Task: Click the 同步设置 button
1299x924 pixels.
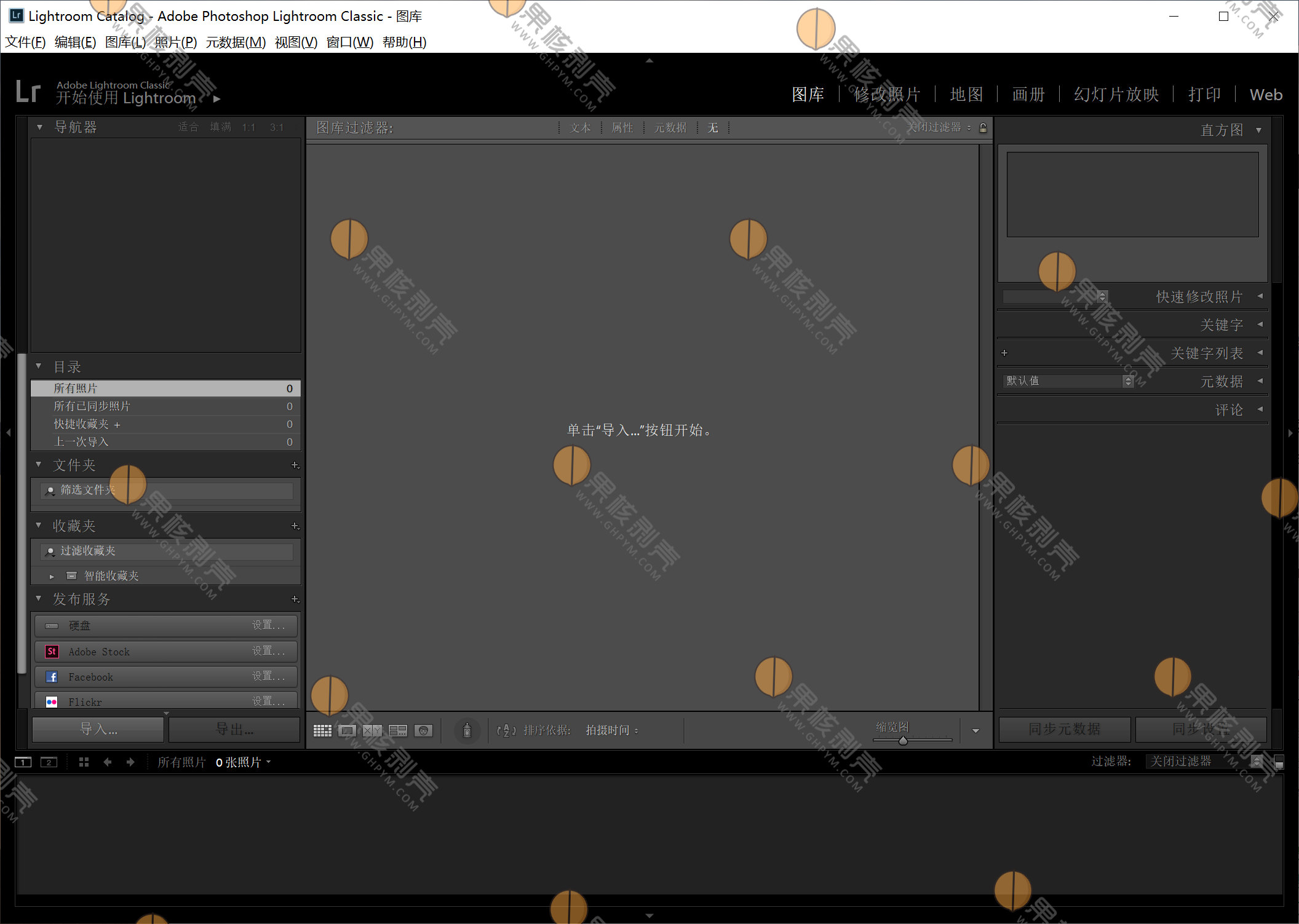Action: tap(1201, 729)
